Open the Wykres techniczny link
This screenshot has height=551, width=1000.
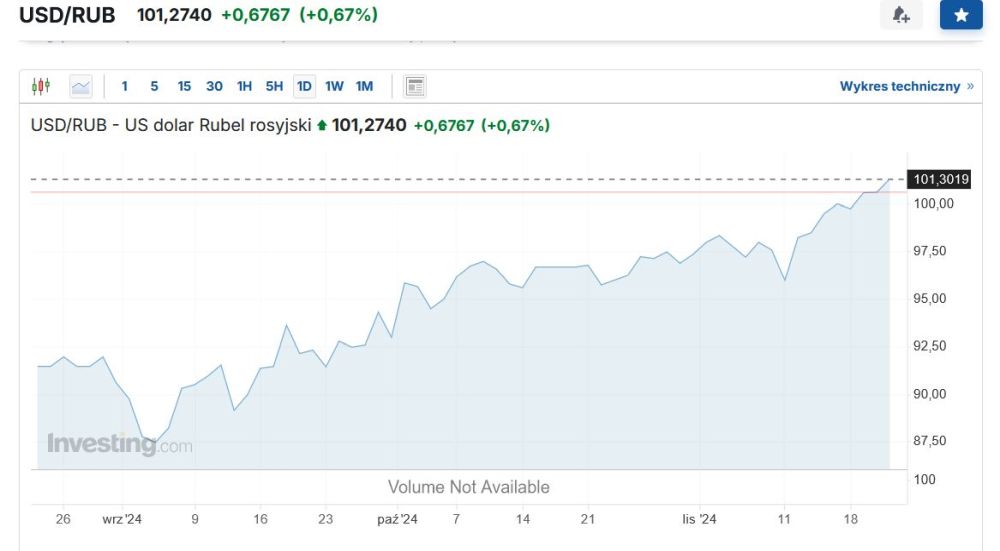pyautogui.click(x=900, y=87)
